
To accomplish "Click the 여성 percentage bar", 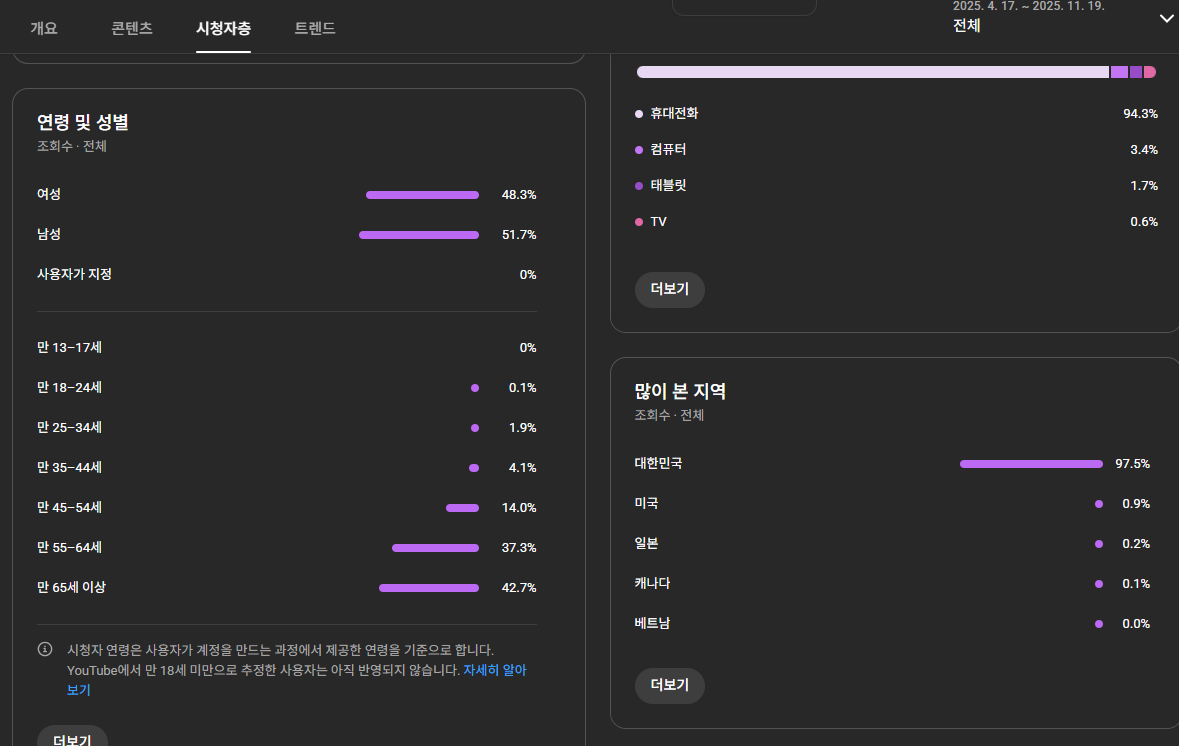I will point(422,195).
